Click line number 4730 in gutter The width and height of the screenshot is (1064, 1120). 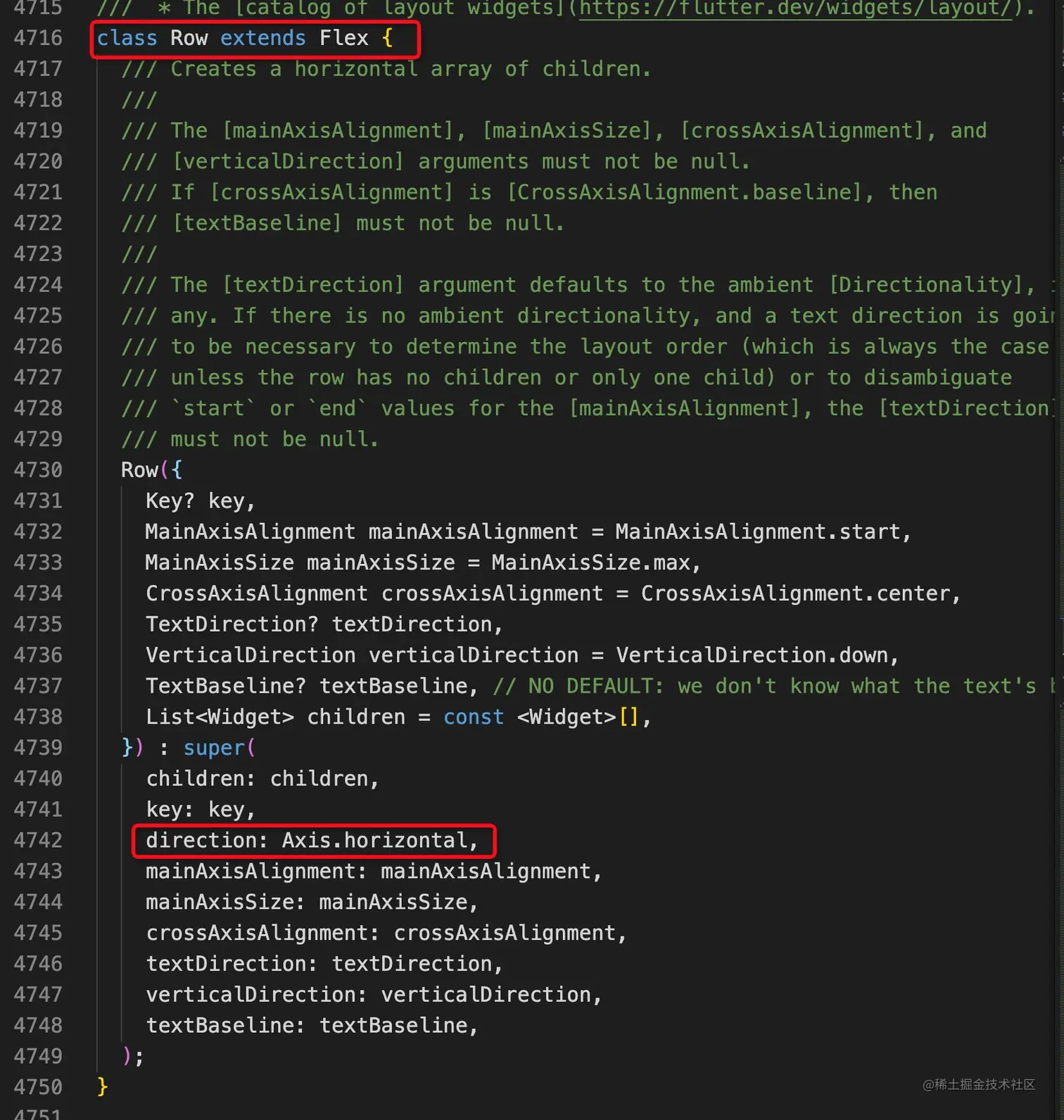point(38,470)
